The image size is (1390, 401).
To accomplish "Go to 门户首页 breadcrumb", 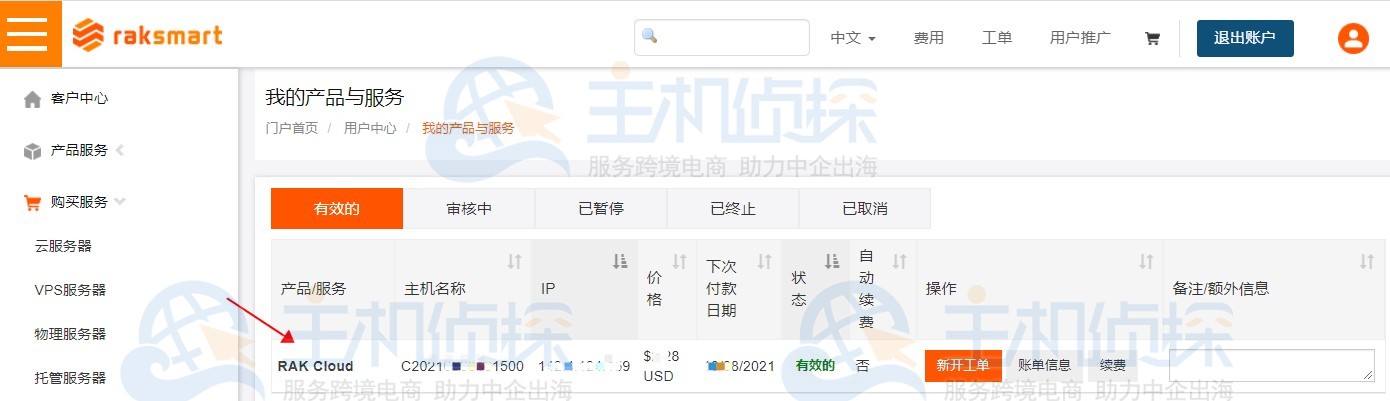I will click(292, 128).
